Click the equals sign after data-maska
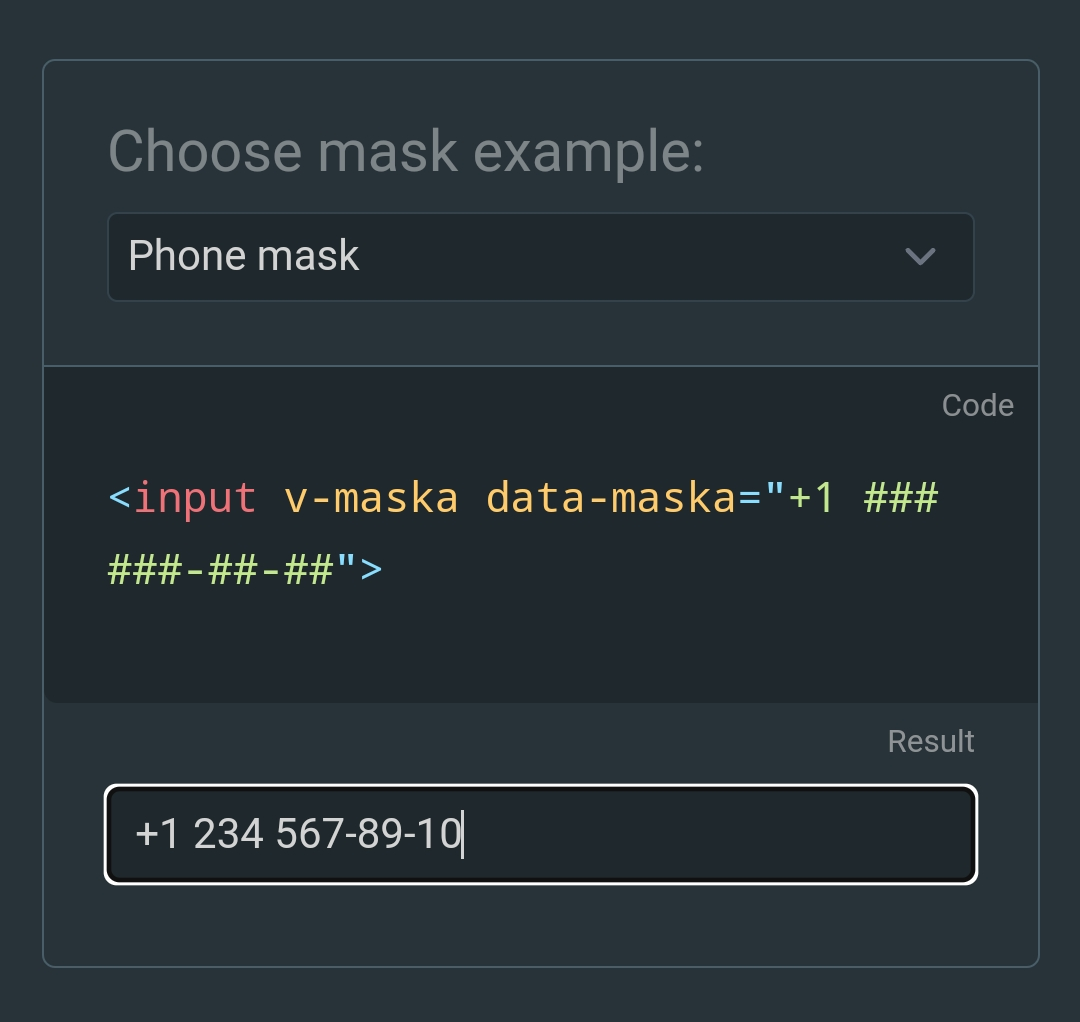Viewport: 1080px width, 1022px height. pos(749,498)
